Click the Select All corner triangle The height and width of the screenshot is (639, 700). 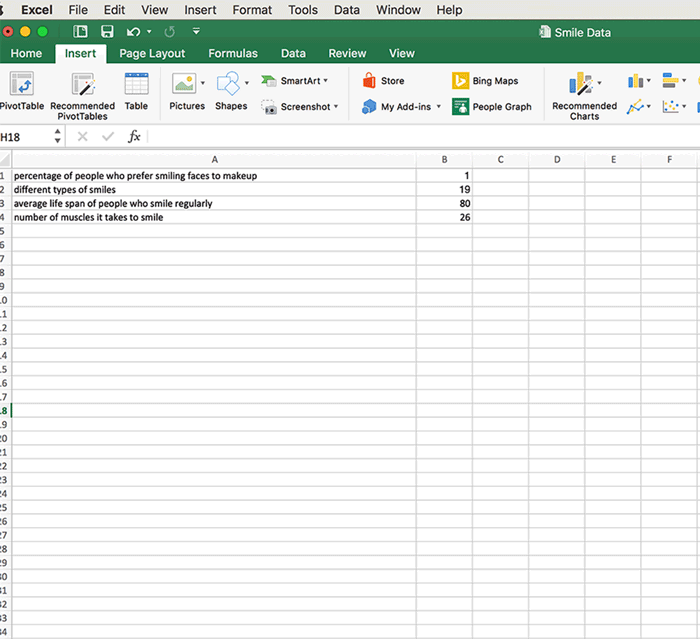click(5, 159)
